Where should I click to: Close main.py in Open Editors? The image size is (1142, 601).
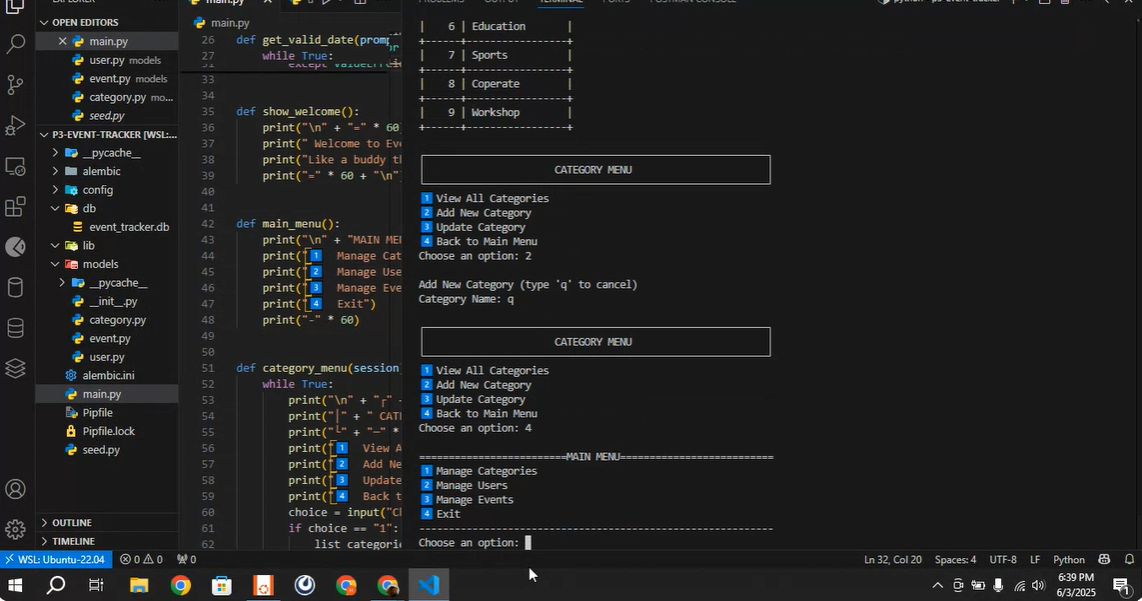(62, 41)
